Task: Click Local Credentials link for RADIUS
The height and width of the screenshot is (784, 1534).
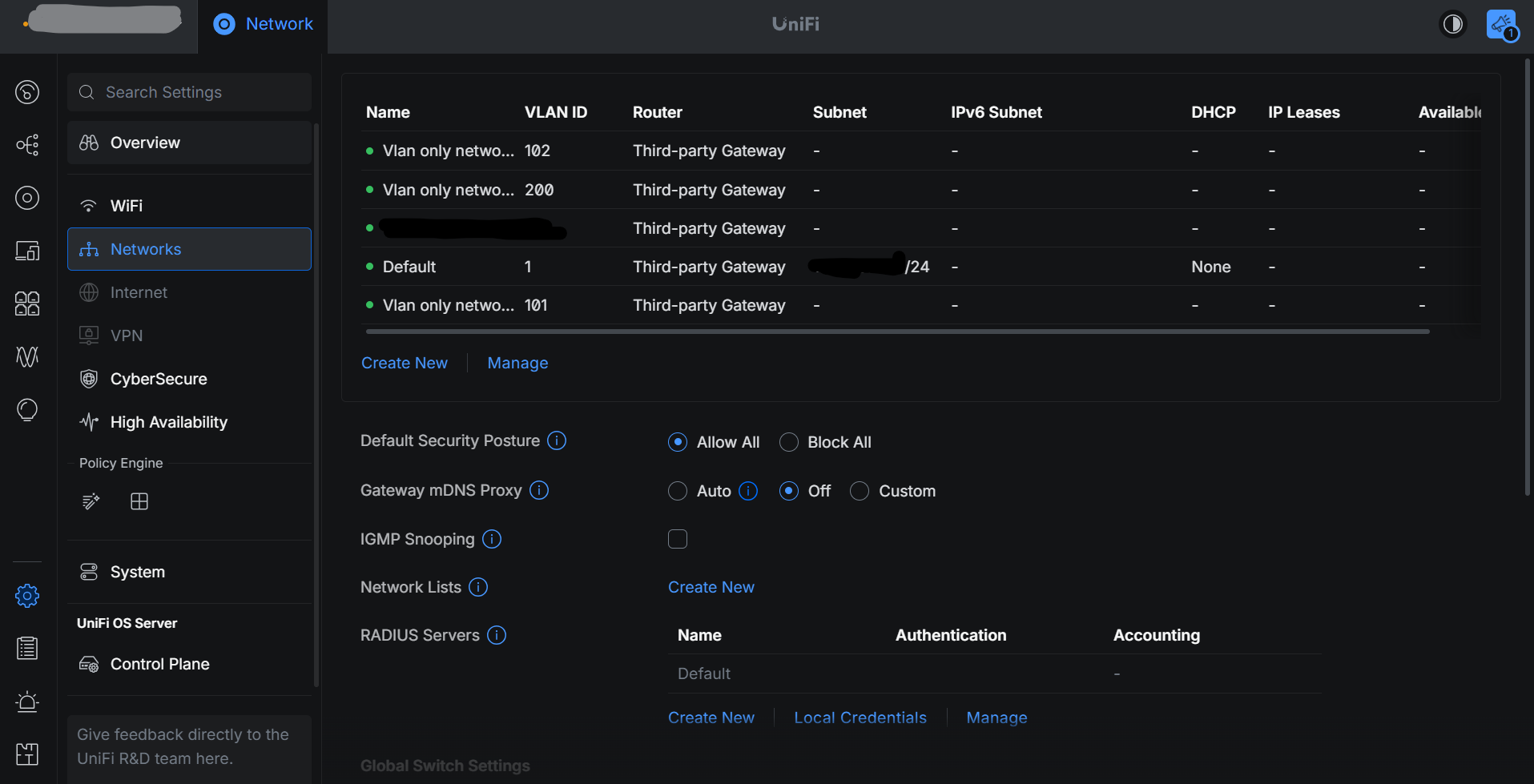Action: coord(860,718)
